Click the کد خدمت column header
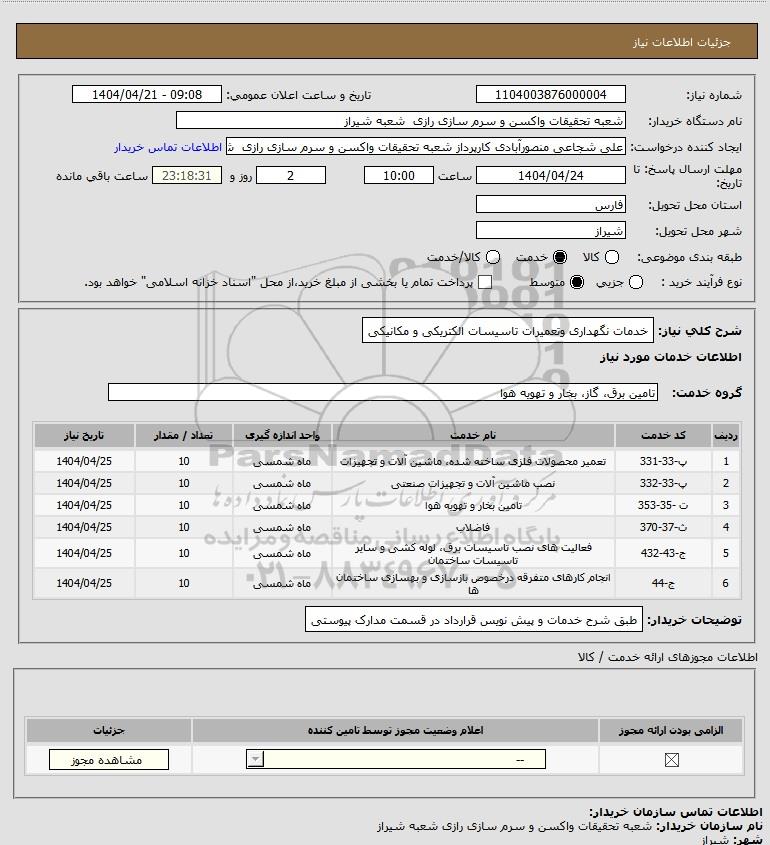This screenshot has height=845, width=770. [663, 435]
